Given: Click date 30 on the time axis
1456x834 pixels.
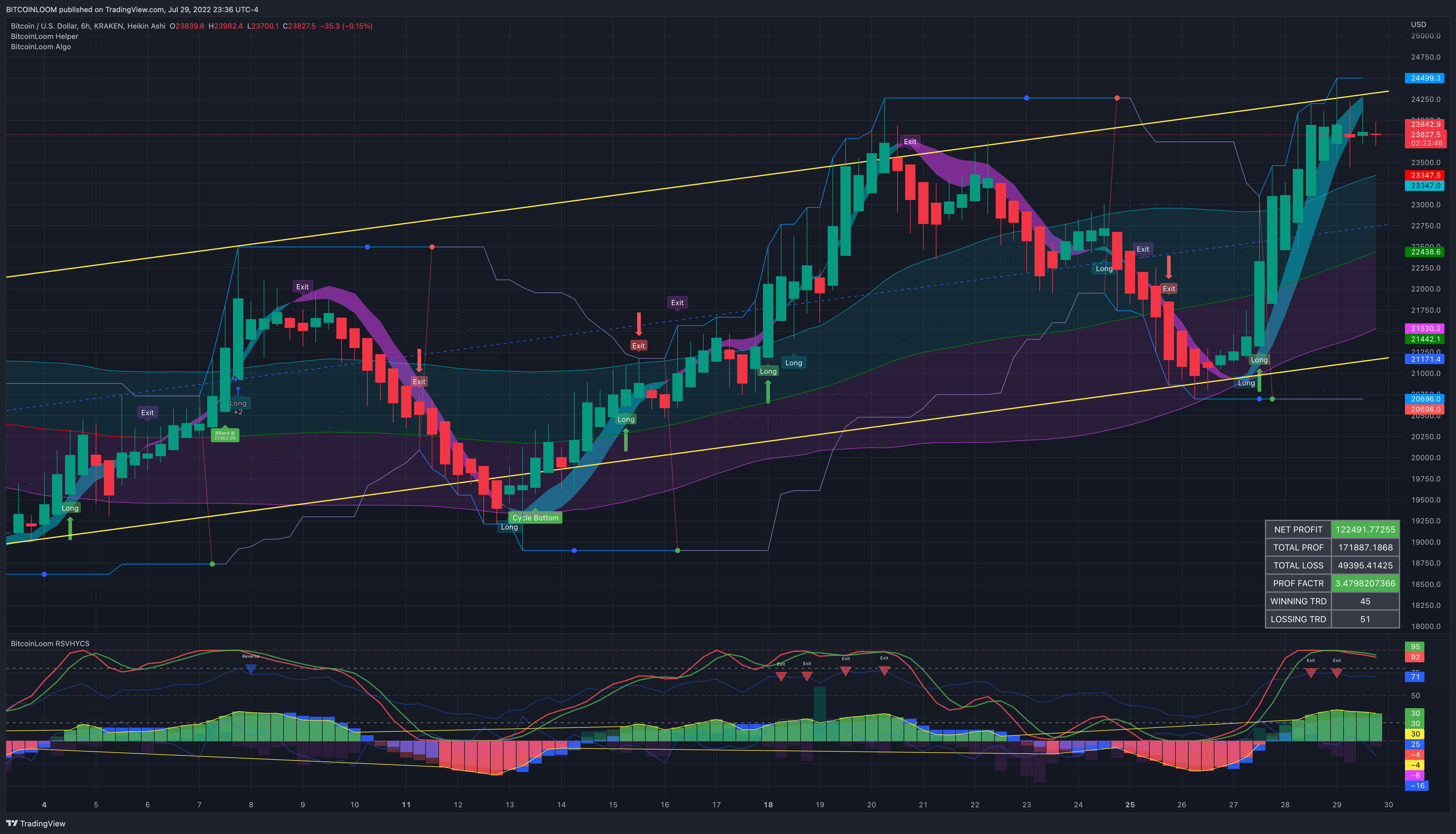Looking at the screenshot, I should [1389, 804].
